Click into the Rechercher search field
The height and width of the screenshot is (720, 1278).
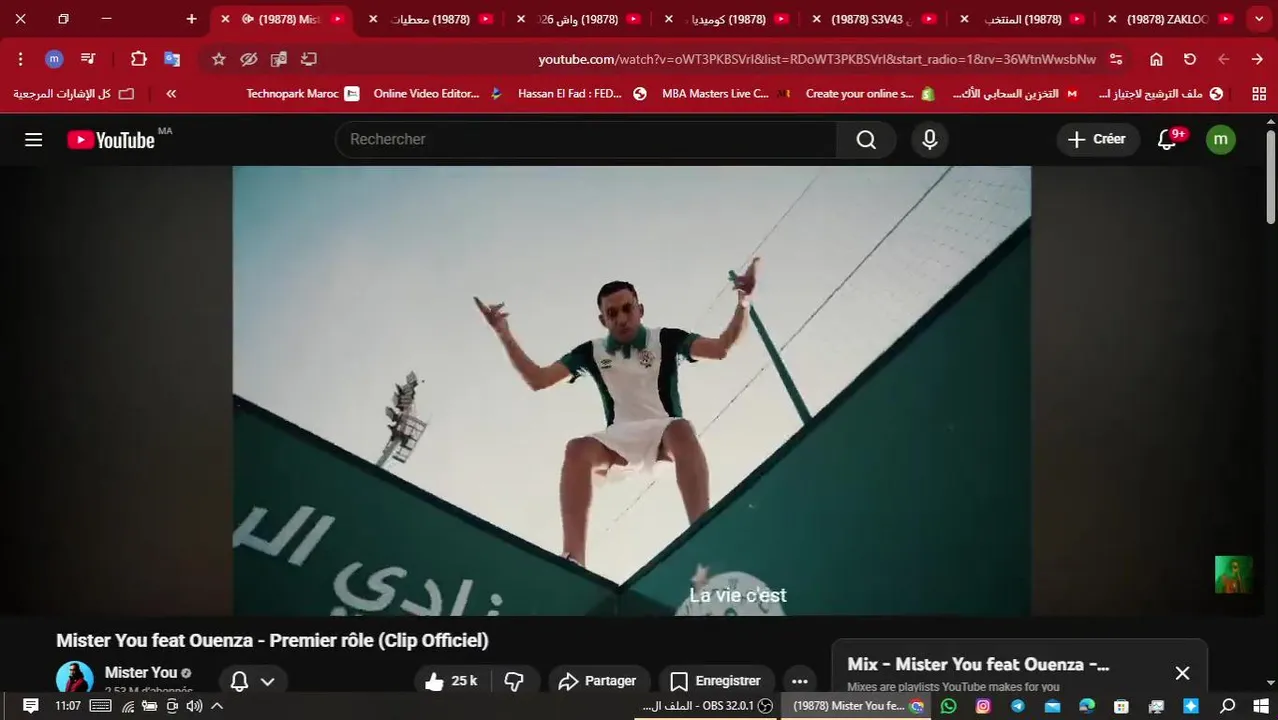coord(586,140)
